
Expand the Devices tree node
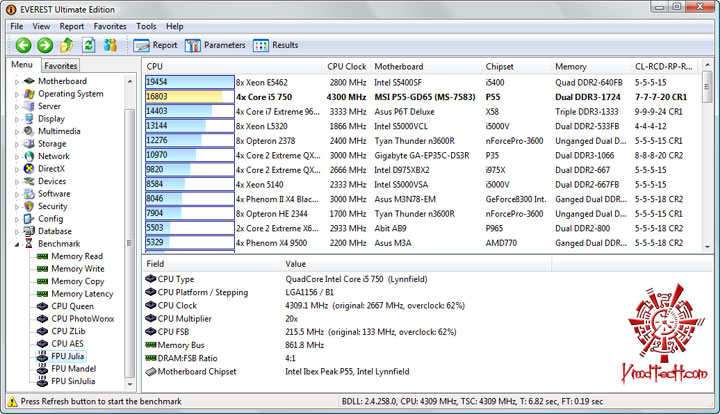coord(17,182)
